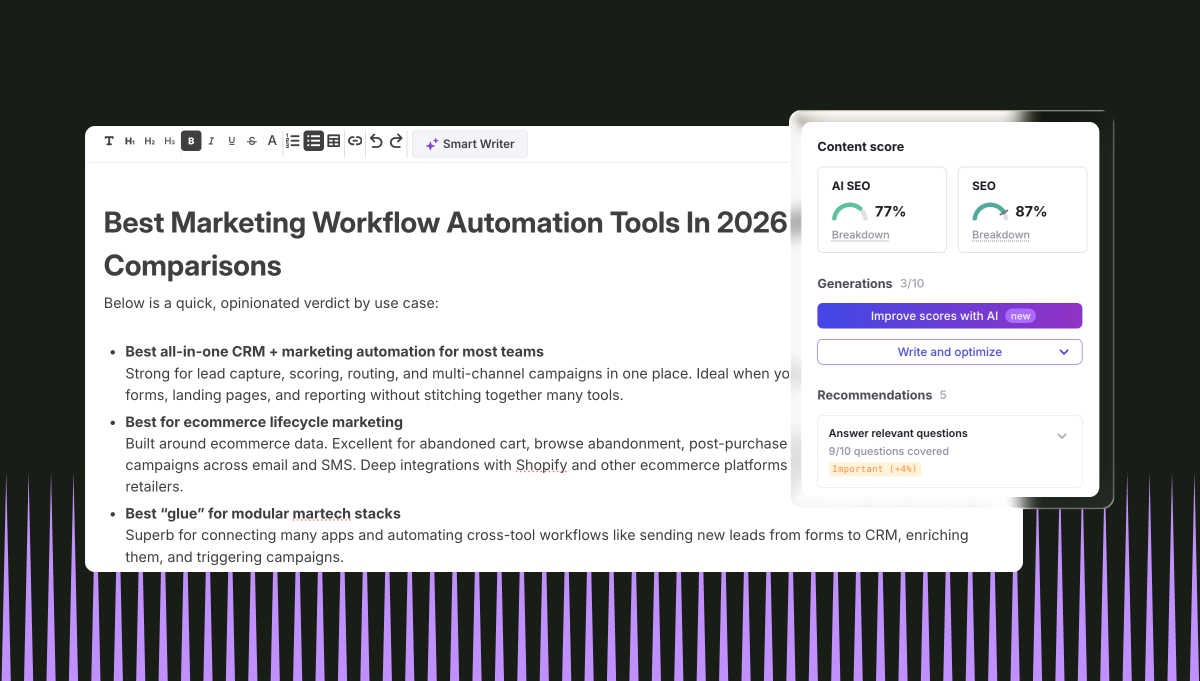Image resolution: width=1200 pixels, height=681 pixels.
Task: Click the article title heading
Action: pyautogui.click(x=446, y=244)
